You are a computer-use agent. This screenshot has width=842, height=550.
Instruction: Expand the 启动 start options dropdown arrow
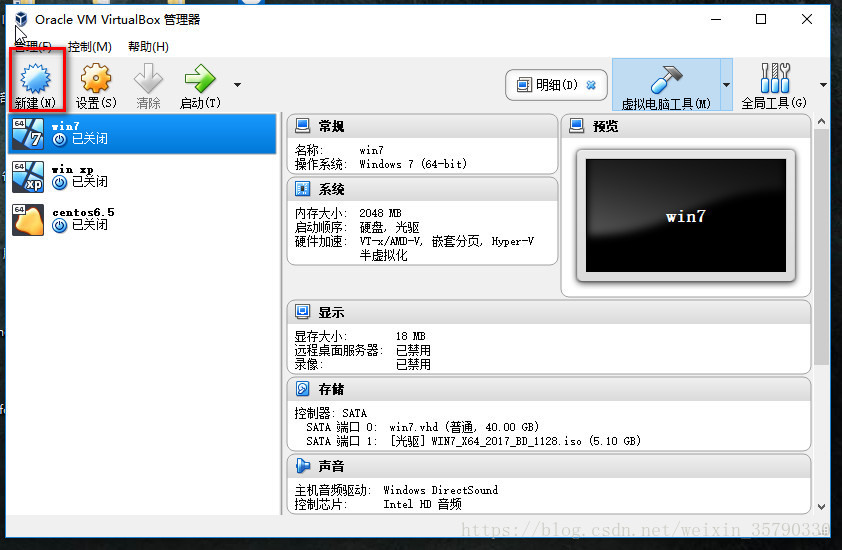point(237,85)
